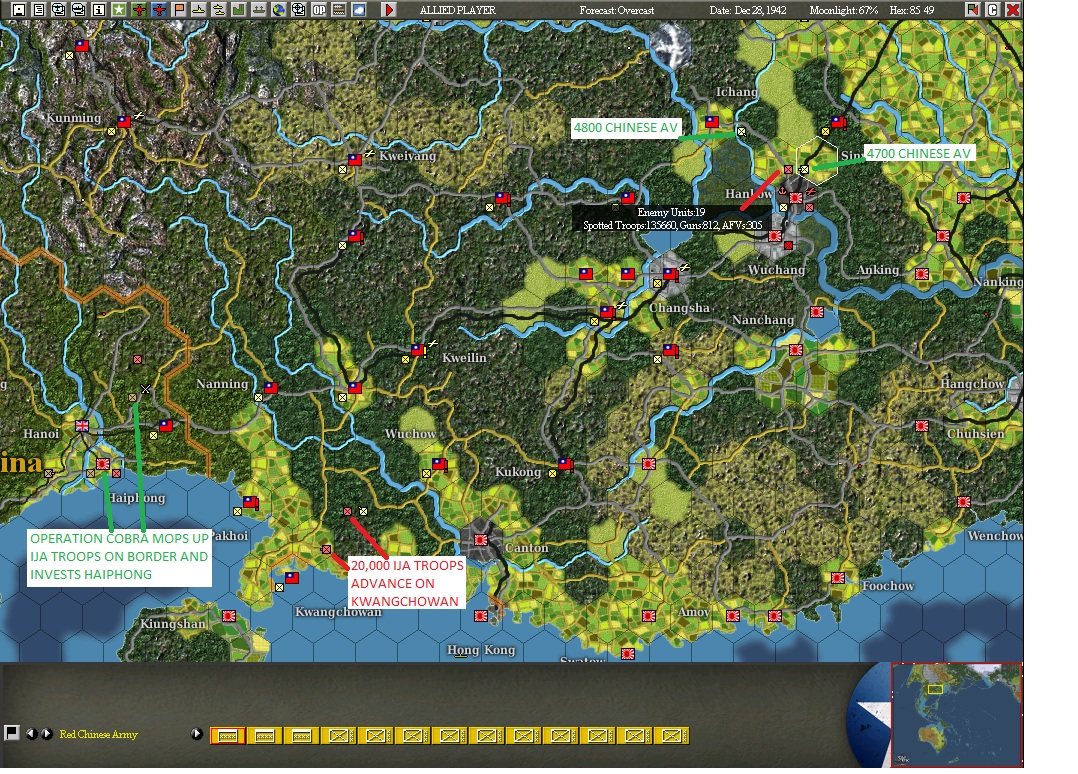1078x774 pixels.
Task: Click the grey ship-on-green toolbar icon
Action: [x=258, y=10]
